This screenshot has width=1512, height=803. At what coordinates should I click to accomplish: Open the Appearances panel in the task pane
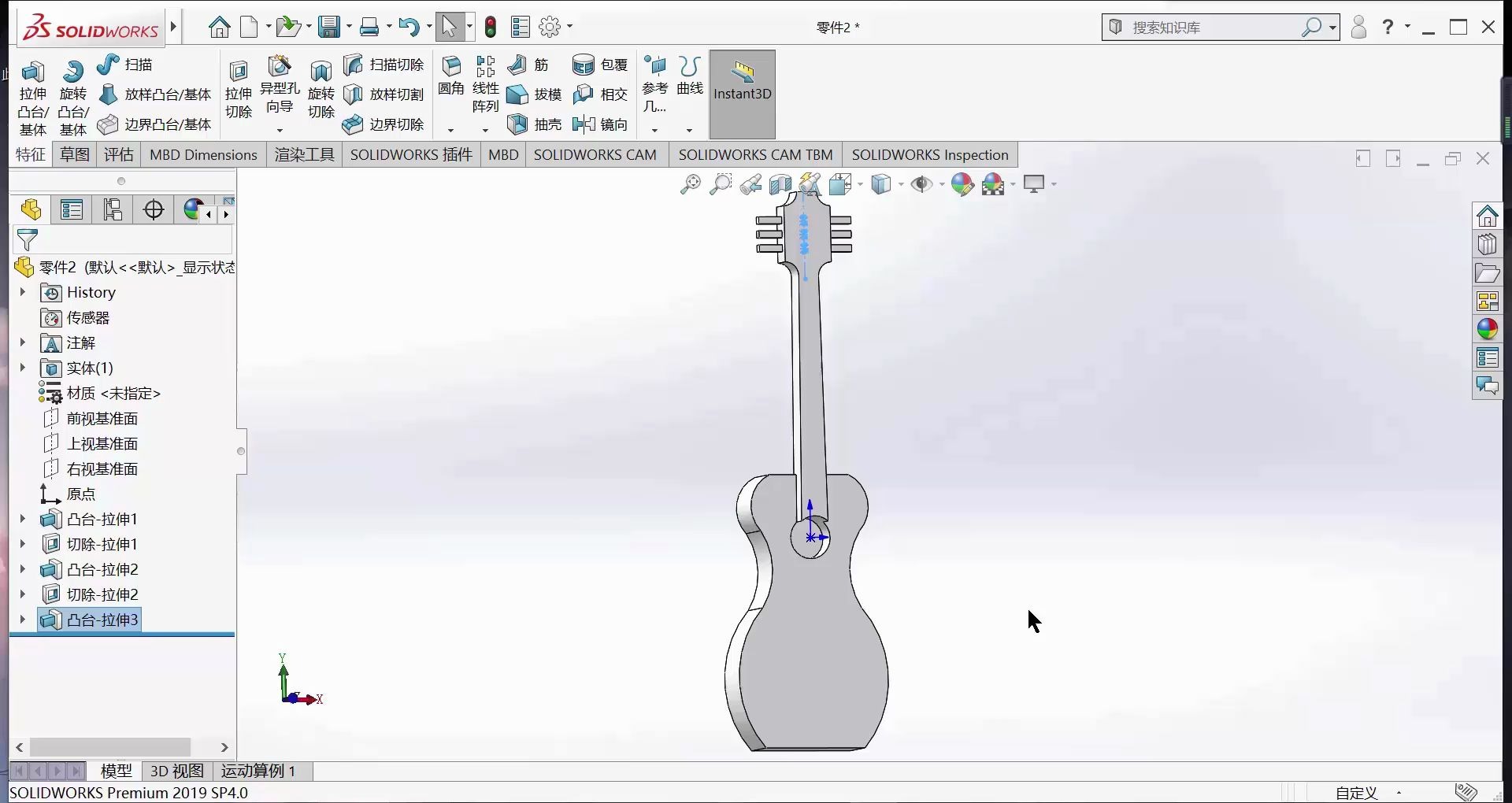click(x=1488, y=329)
